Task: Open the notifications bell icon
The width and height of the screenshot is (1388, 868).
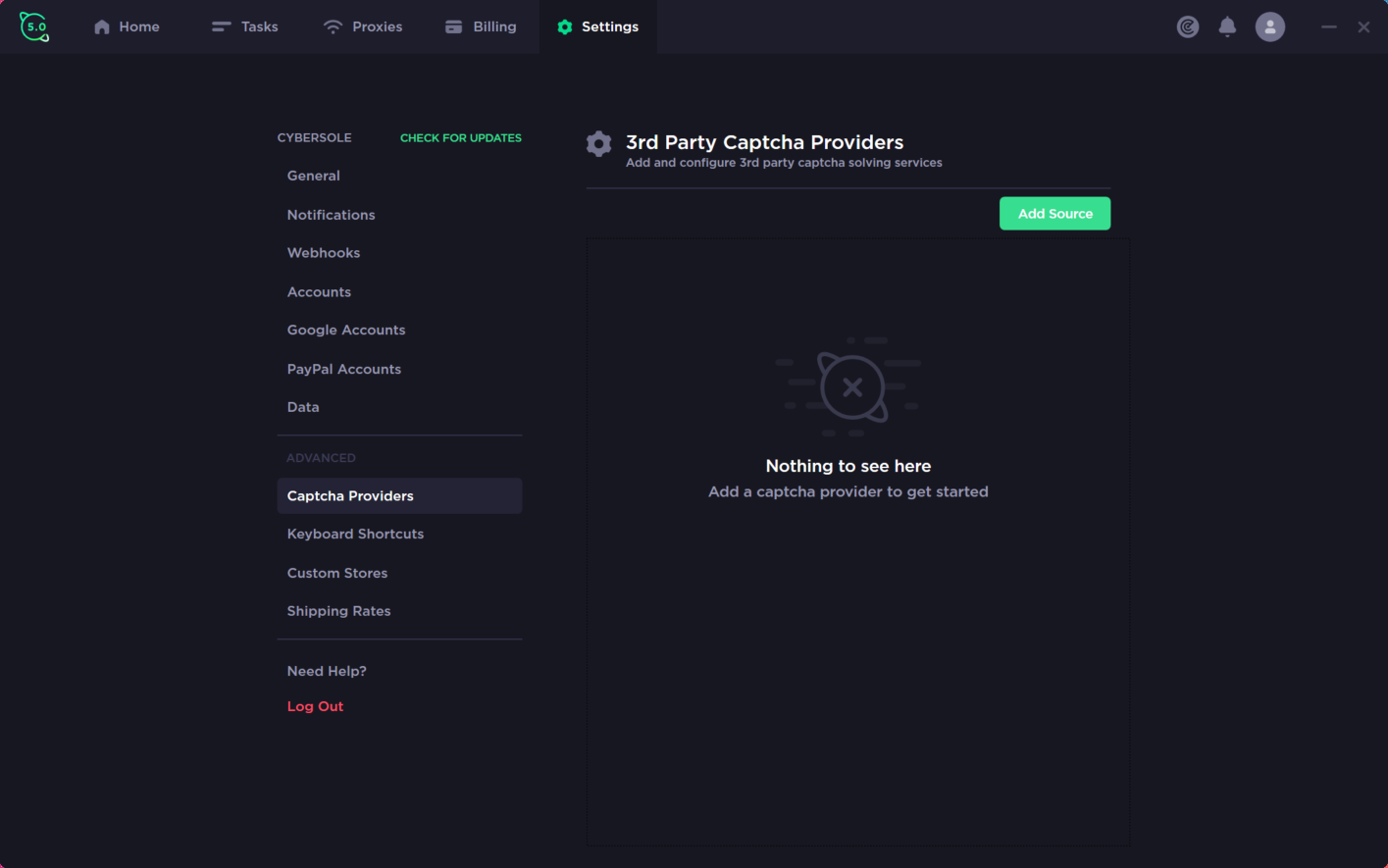Action: coord(1227,26)
